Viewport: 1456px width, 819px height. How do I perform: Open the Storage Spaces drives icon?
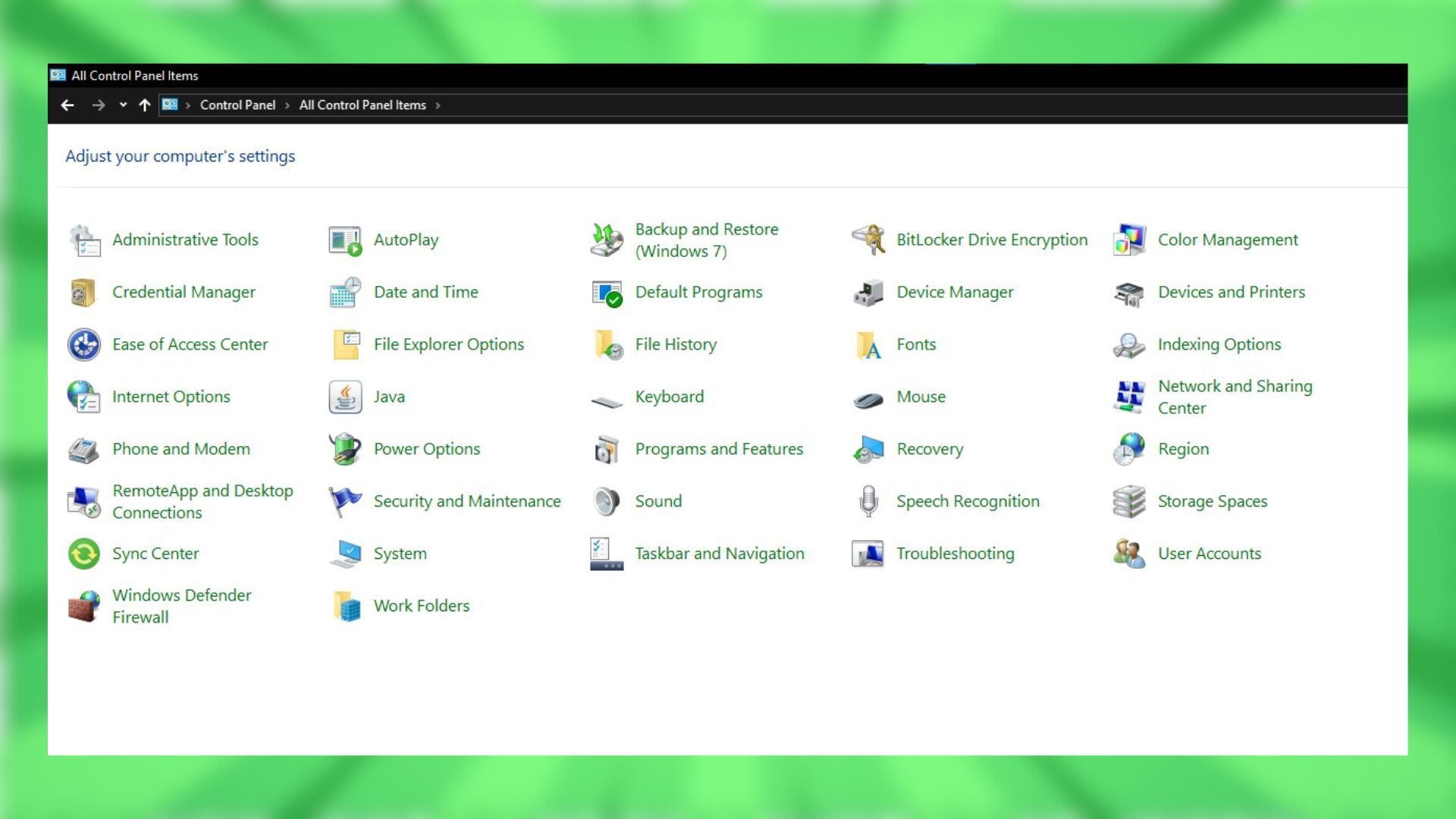(x=1129, y=501)
